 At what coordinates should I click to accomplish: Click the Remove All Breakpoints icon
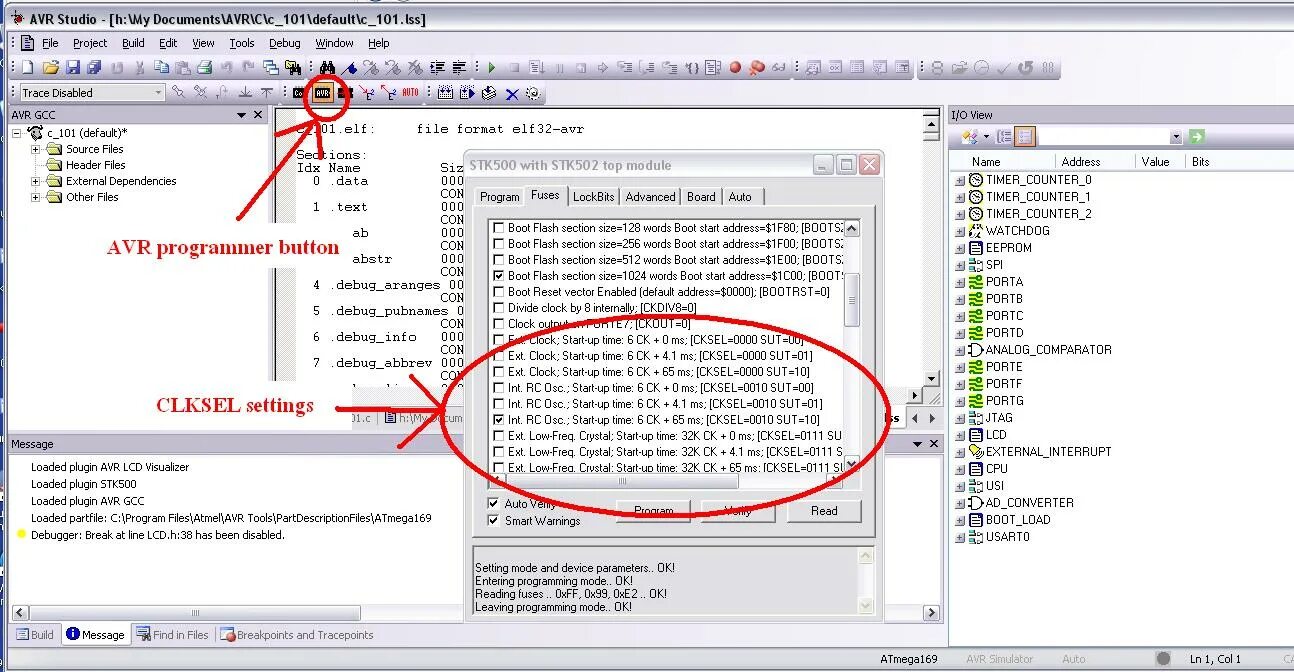pyautogui.click(x=757, y=68)
